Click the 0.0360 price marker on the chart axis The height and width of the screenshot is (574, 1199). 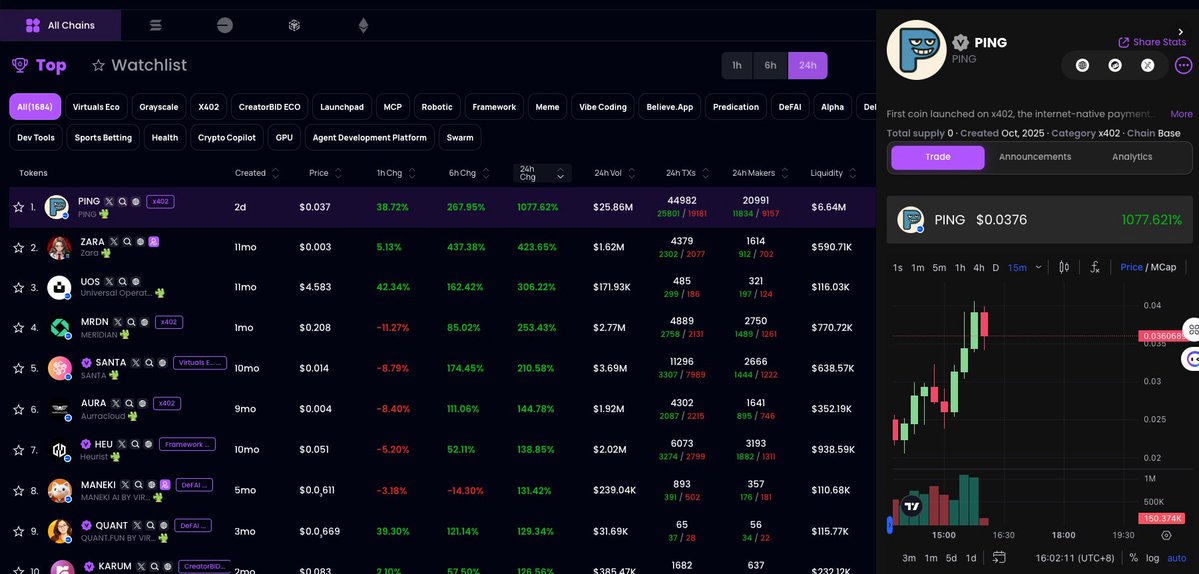click(x=1162, y=336)
